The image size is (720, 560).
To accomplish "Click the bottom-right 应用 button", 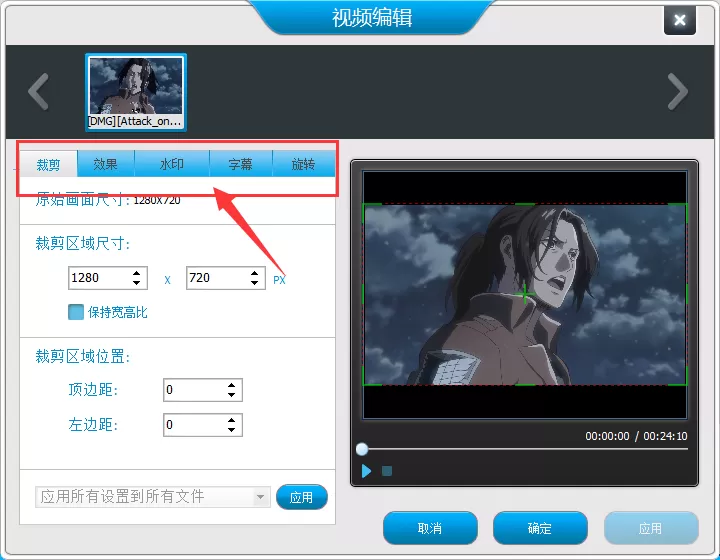I will pyautogui.click(x=651, y=528).
